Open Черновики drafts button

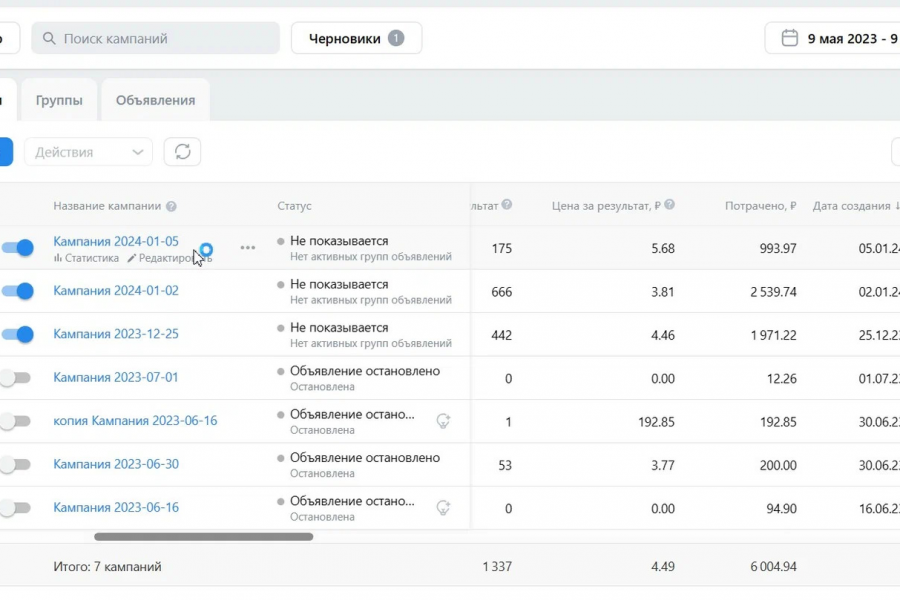click(356, 38)
